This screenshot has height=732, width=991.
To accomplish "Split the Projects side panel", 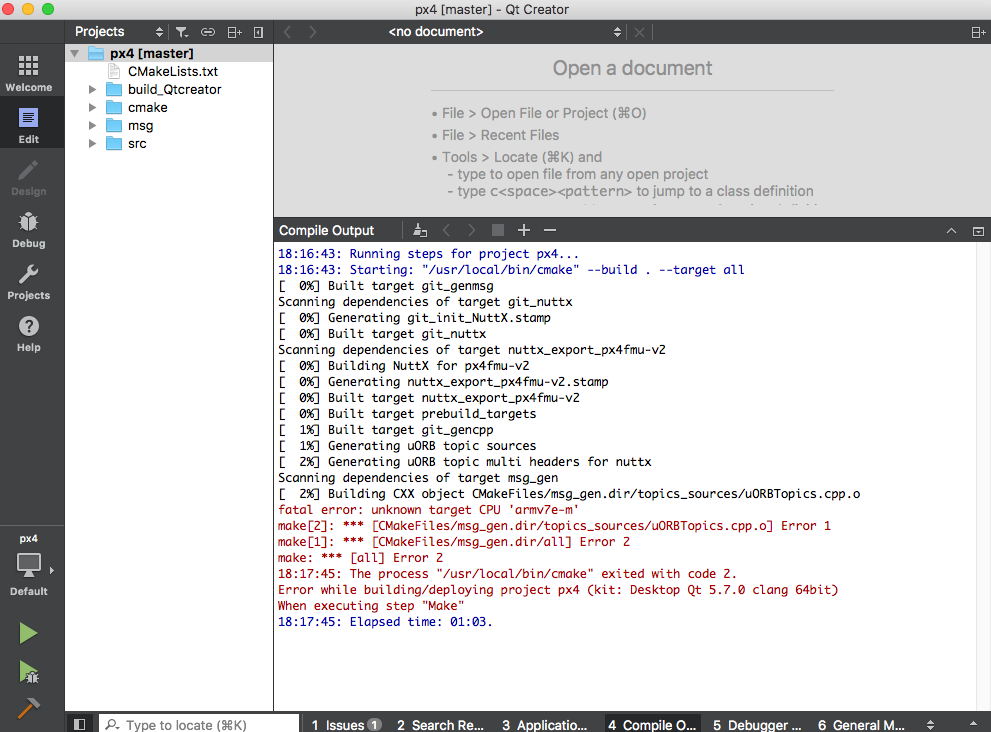I will coord(234,32).
